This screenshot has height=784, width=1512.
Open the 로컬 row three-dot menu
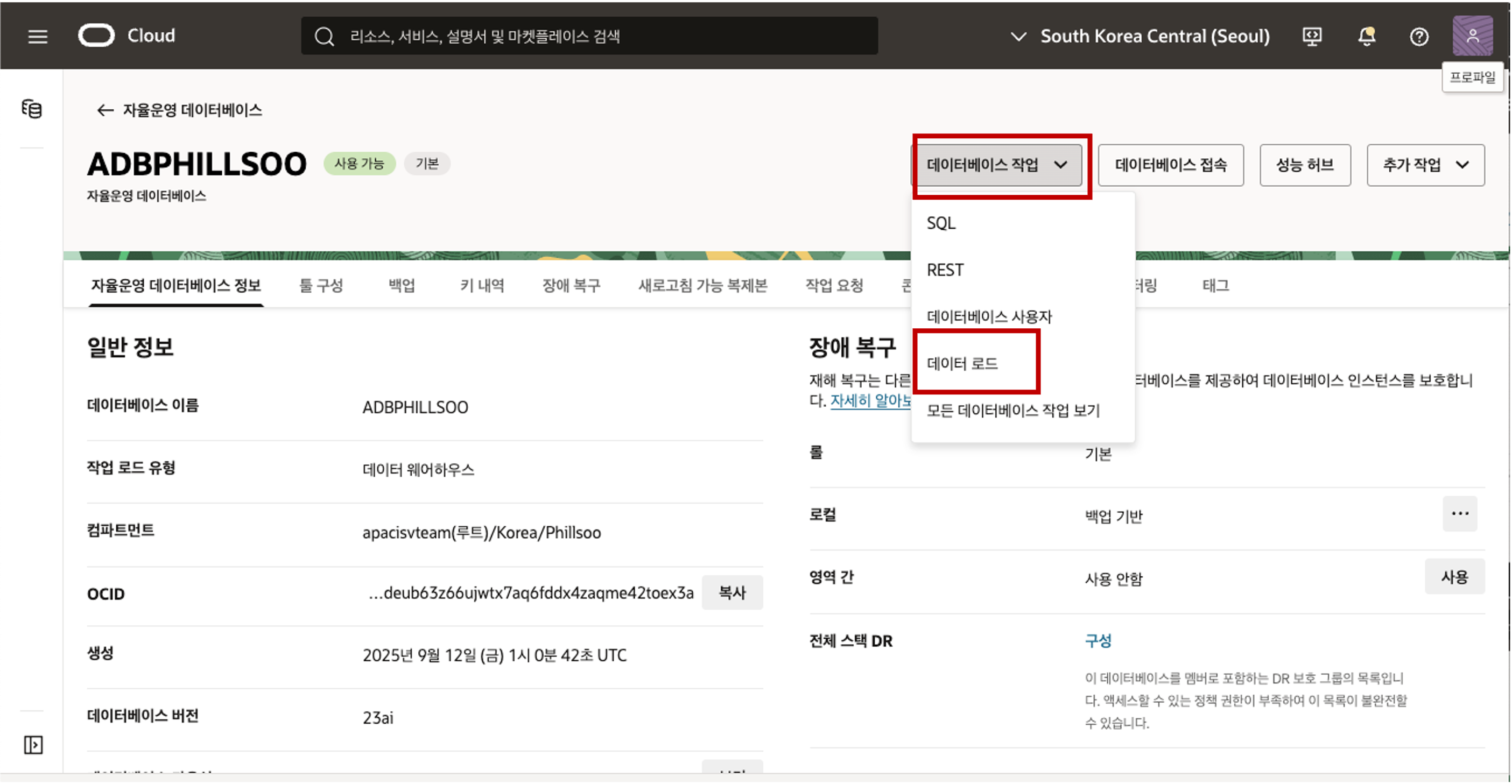pos(1459,513)
